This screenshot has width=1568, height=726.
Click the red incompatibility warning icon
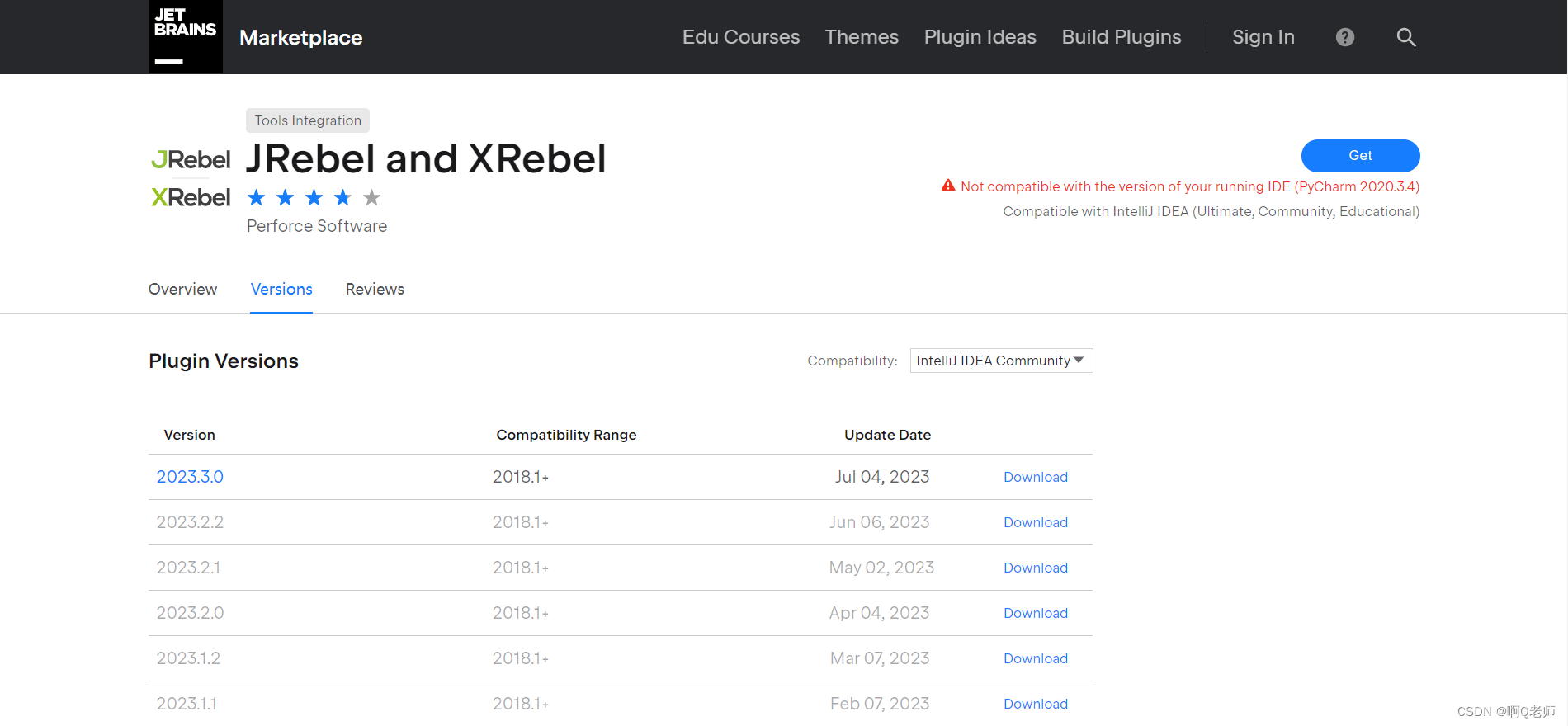point(948,186)
